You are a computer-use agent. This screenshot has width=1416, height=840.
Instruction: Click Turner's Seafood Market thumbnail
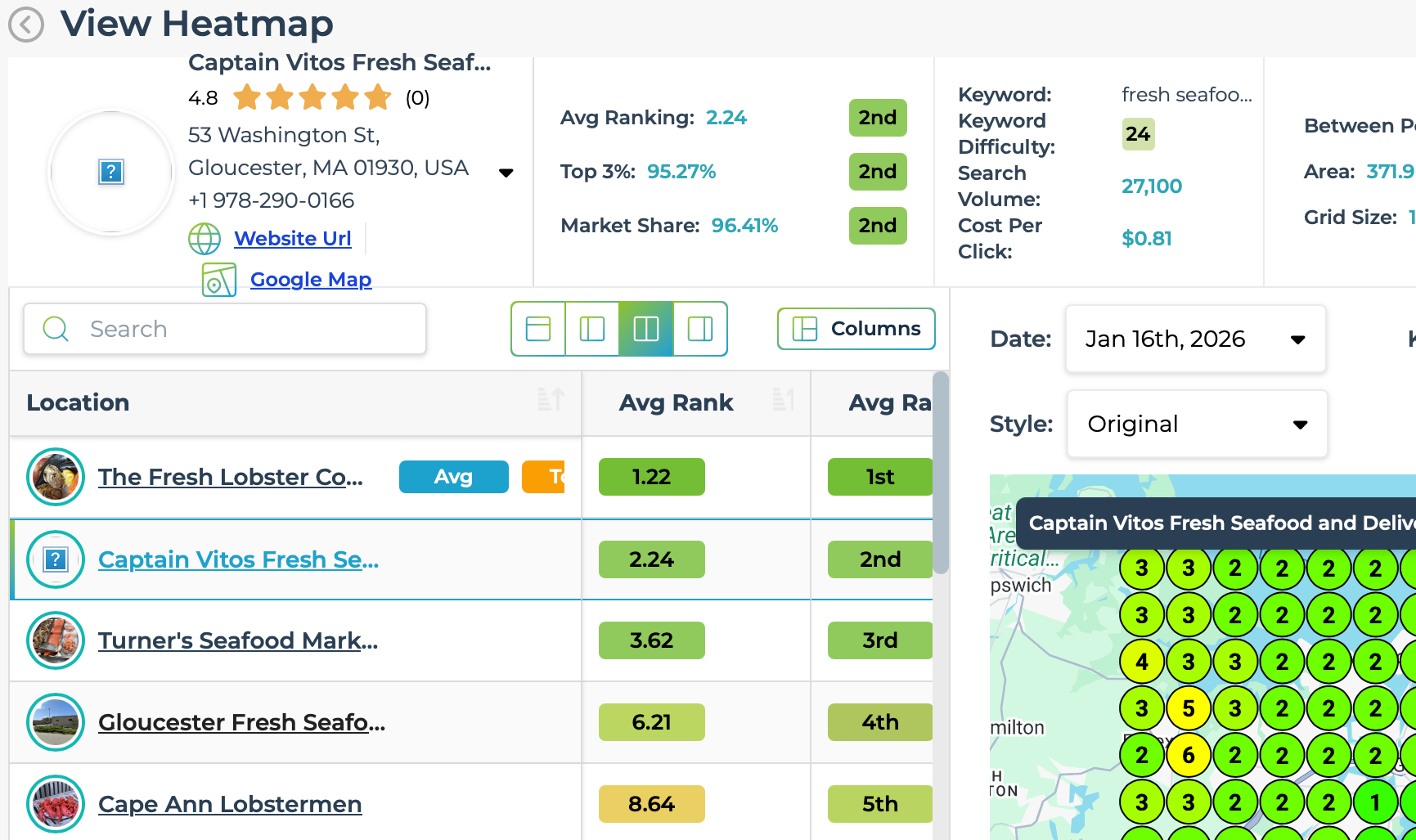56,640
